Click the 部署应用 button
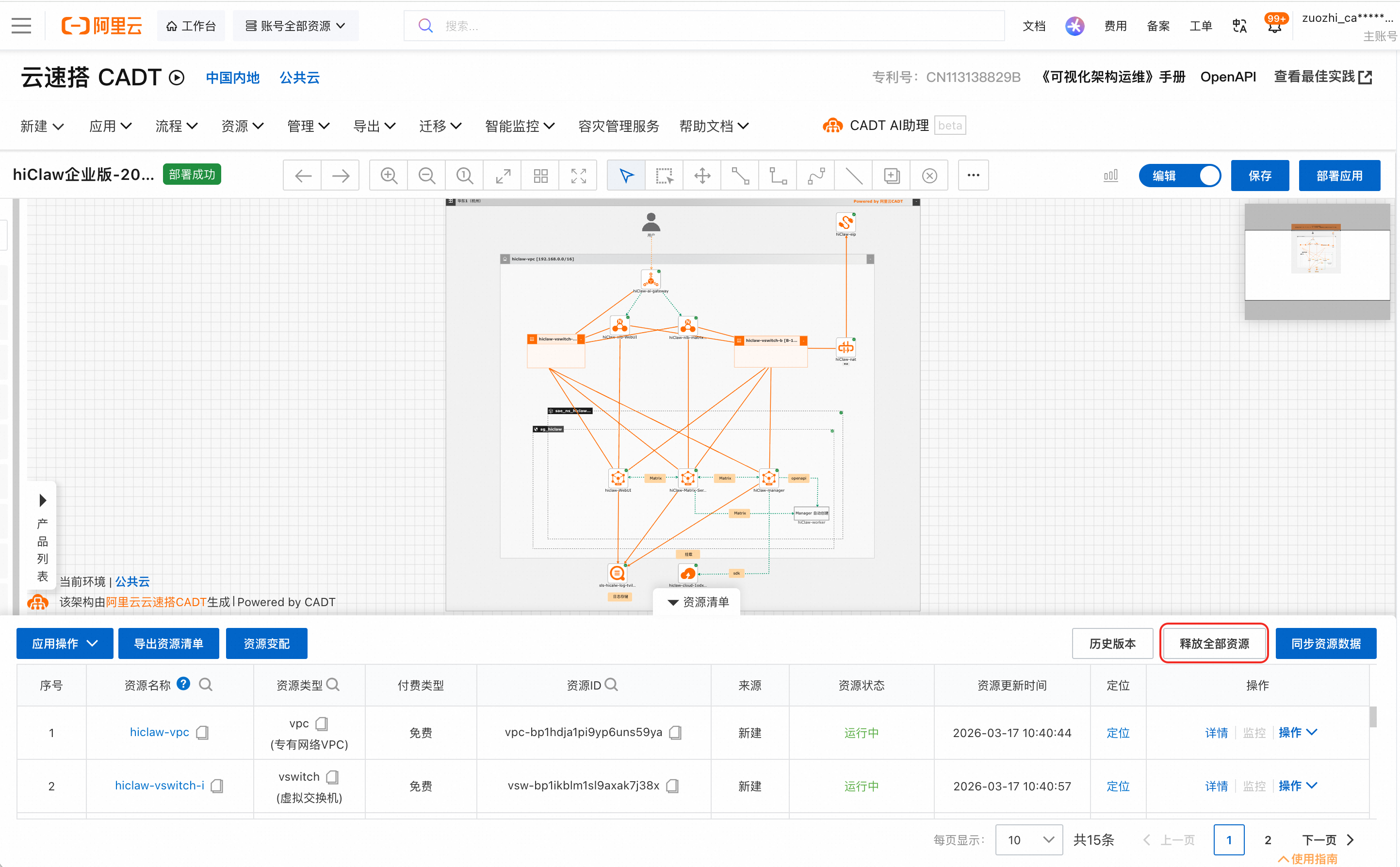The height and width of the screenshot is (867, 1400). pyautogui.click(x=1339, y=176)
